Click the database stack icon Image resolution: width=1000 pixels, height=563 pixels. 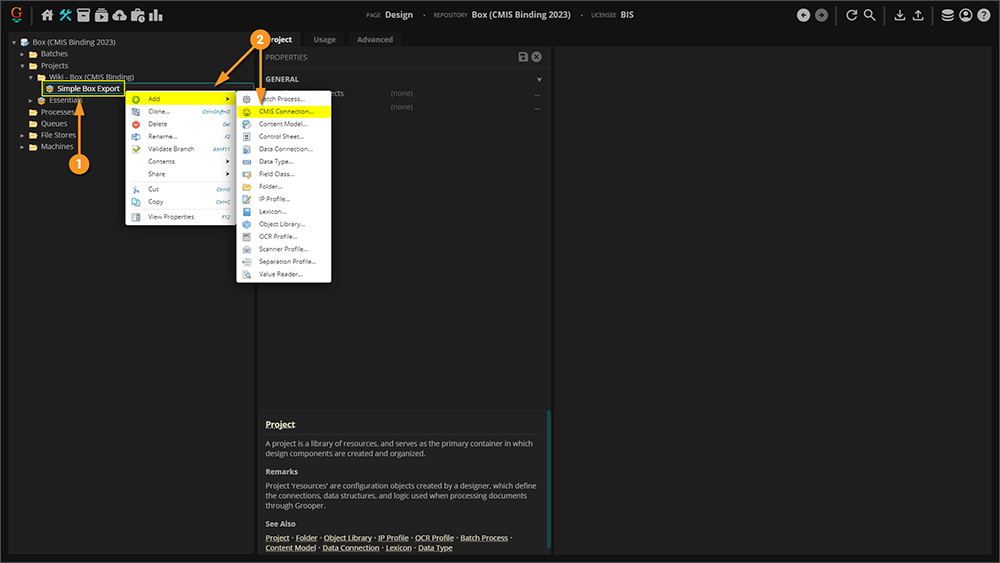click(948, 15)
